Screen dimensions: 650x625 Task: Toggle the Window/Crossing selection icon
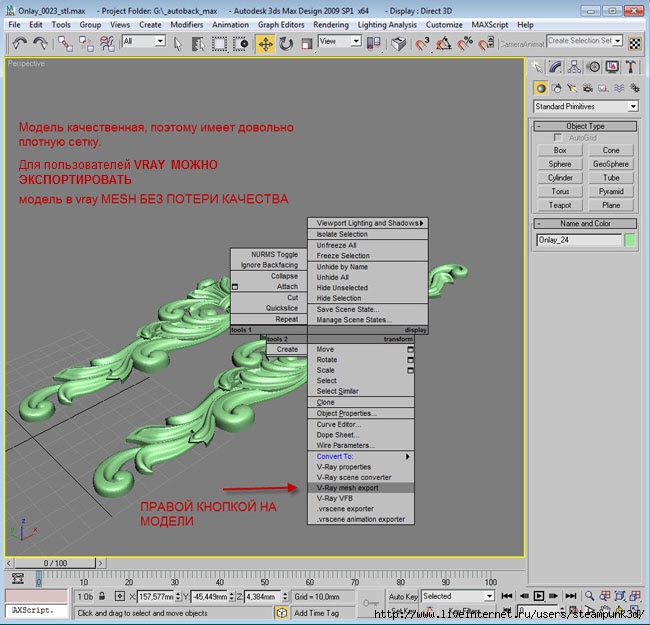point(240,43)
